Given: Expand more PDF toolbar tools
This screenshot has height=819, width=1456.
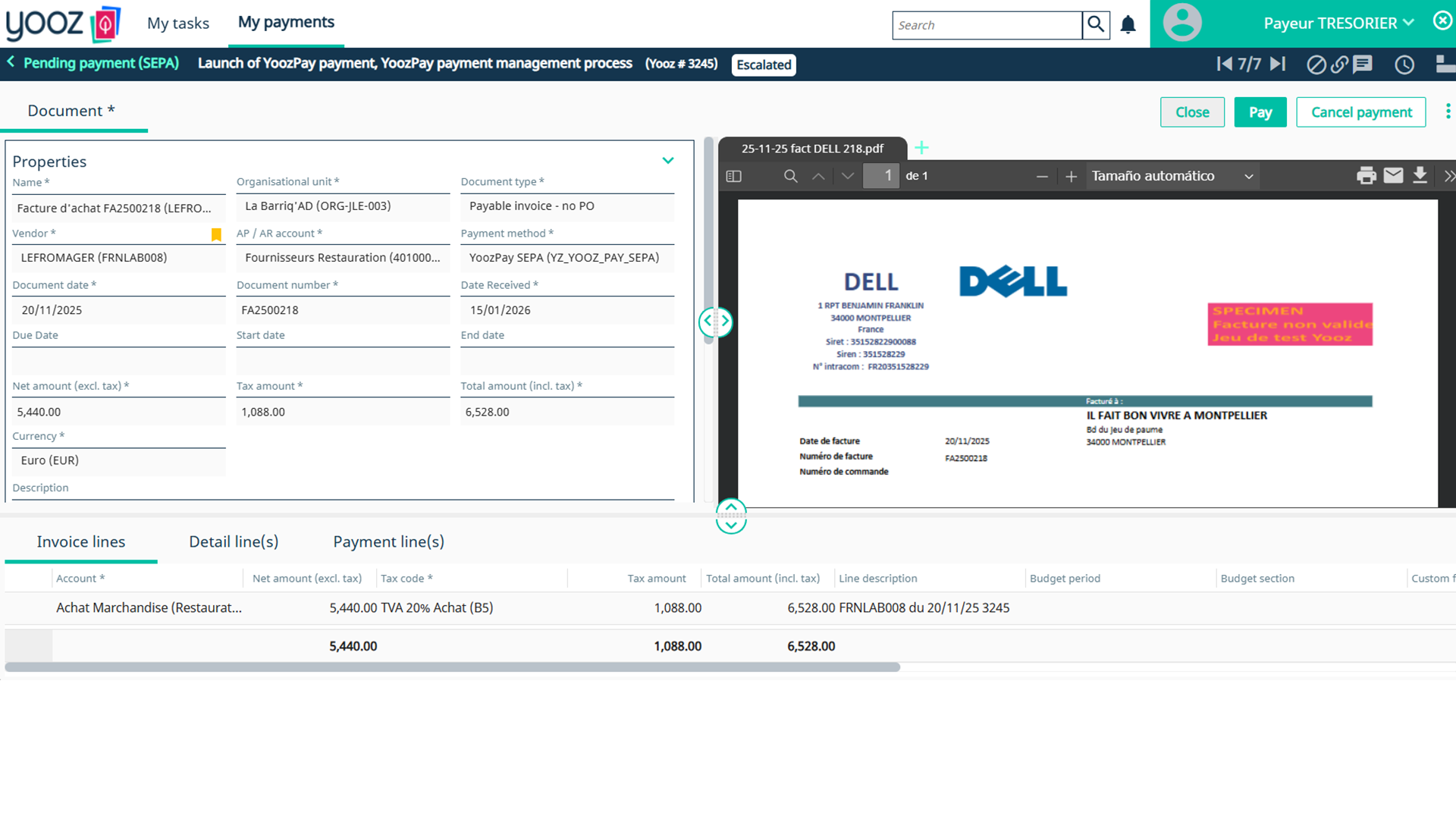Looking at the screenshot, I should [1448, 176].
